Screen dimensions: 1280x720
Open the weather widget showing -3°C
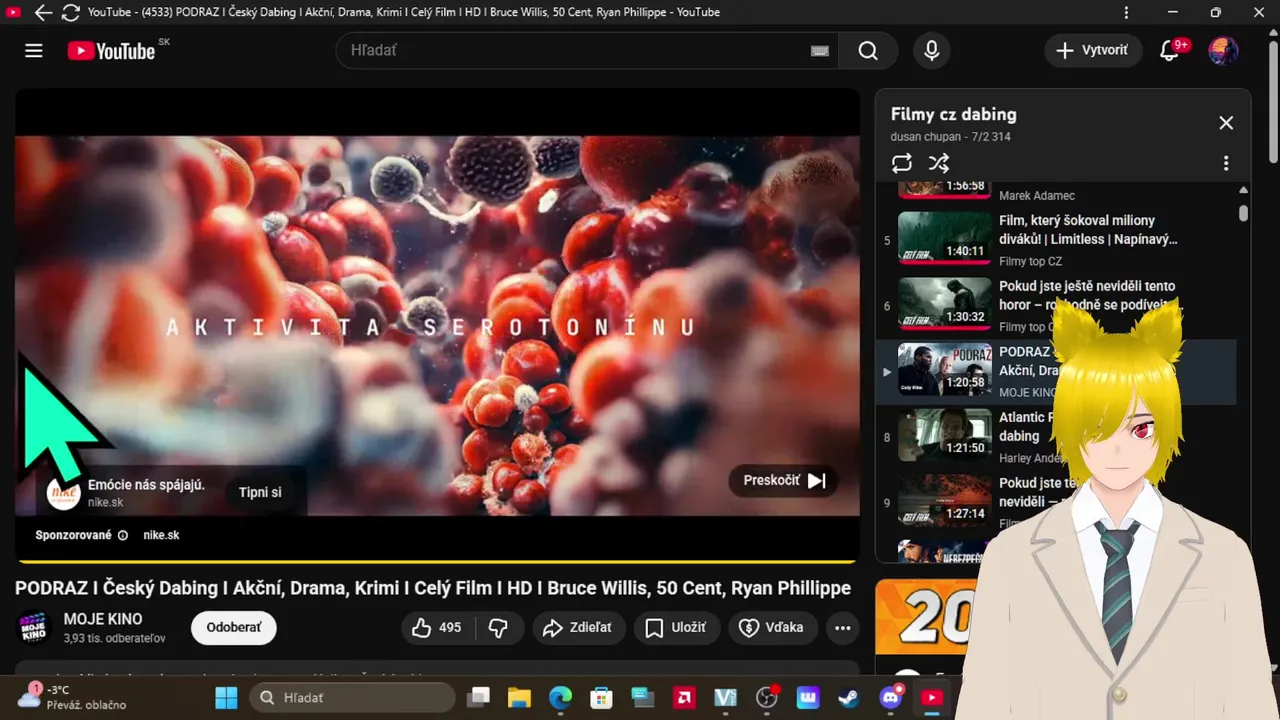(x=73, y=697)
